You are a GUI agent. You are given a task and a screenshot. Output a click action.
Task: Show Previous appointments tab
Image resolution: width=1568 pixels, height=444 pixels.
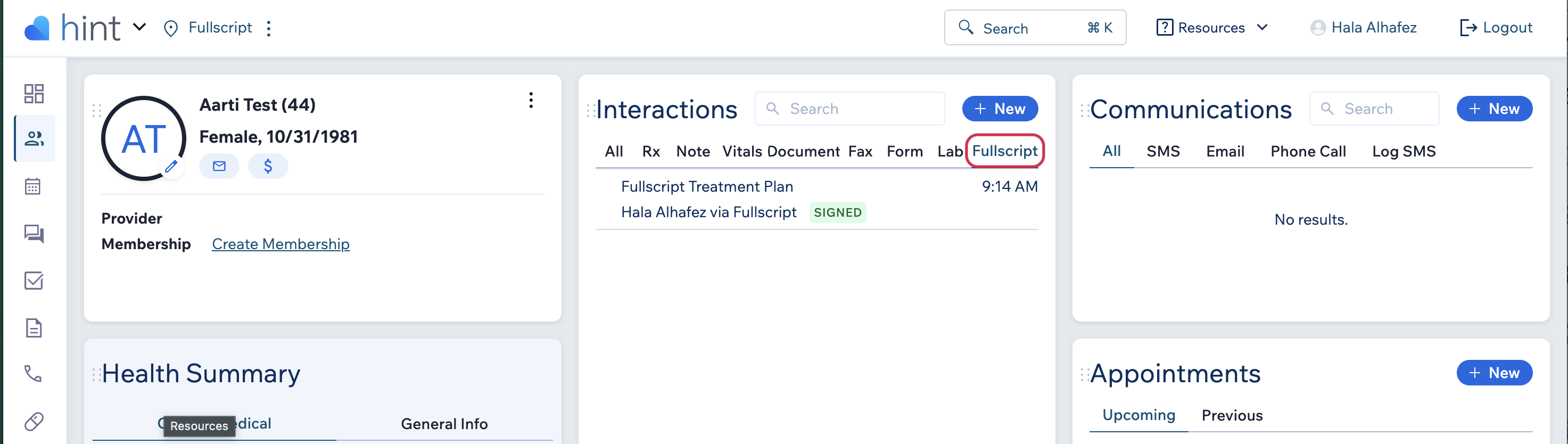1232,415
